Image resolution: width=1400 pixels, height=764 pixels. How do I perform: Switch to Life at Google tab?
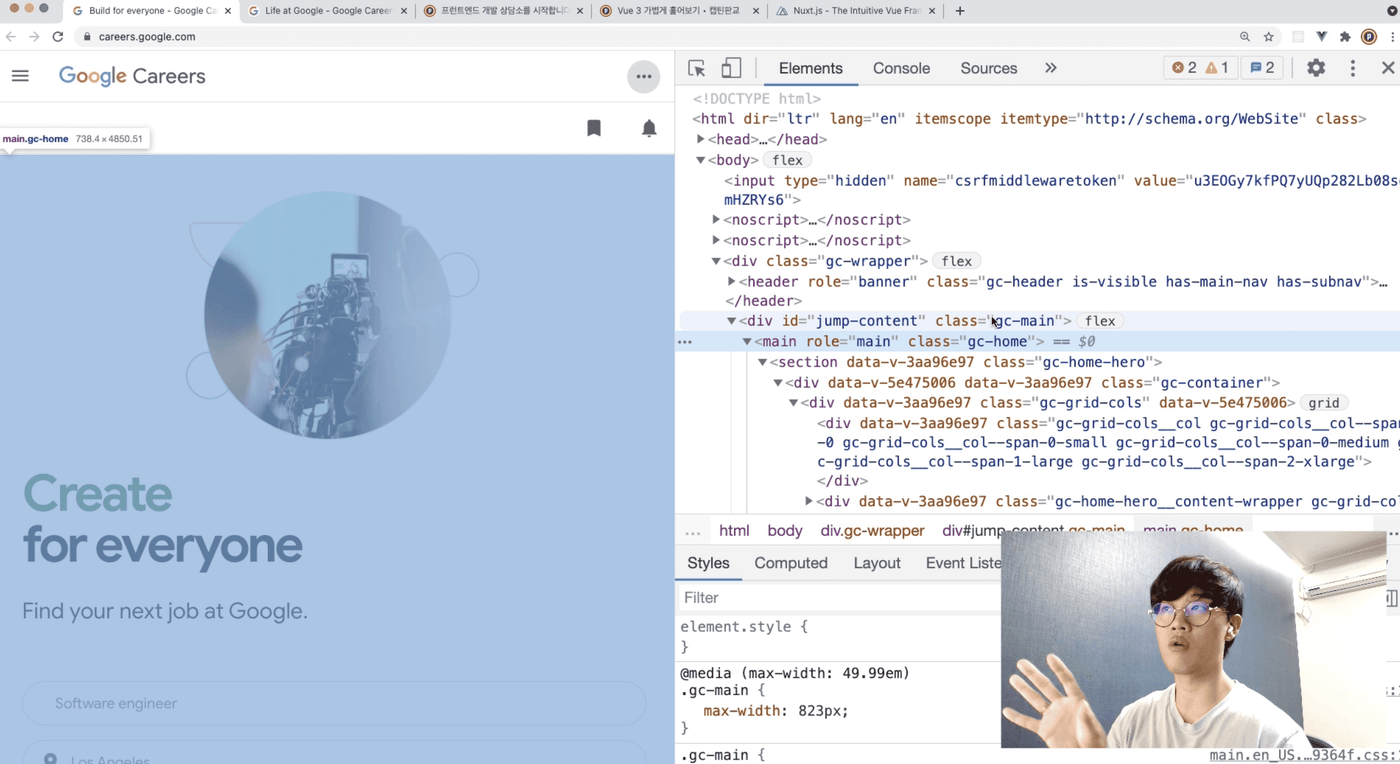tap(328, 11)
